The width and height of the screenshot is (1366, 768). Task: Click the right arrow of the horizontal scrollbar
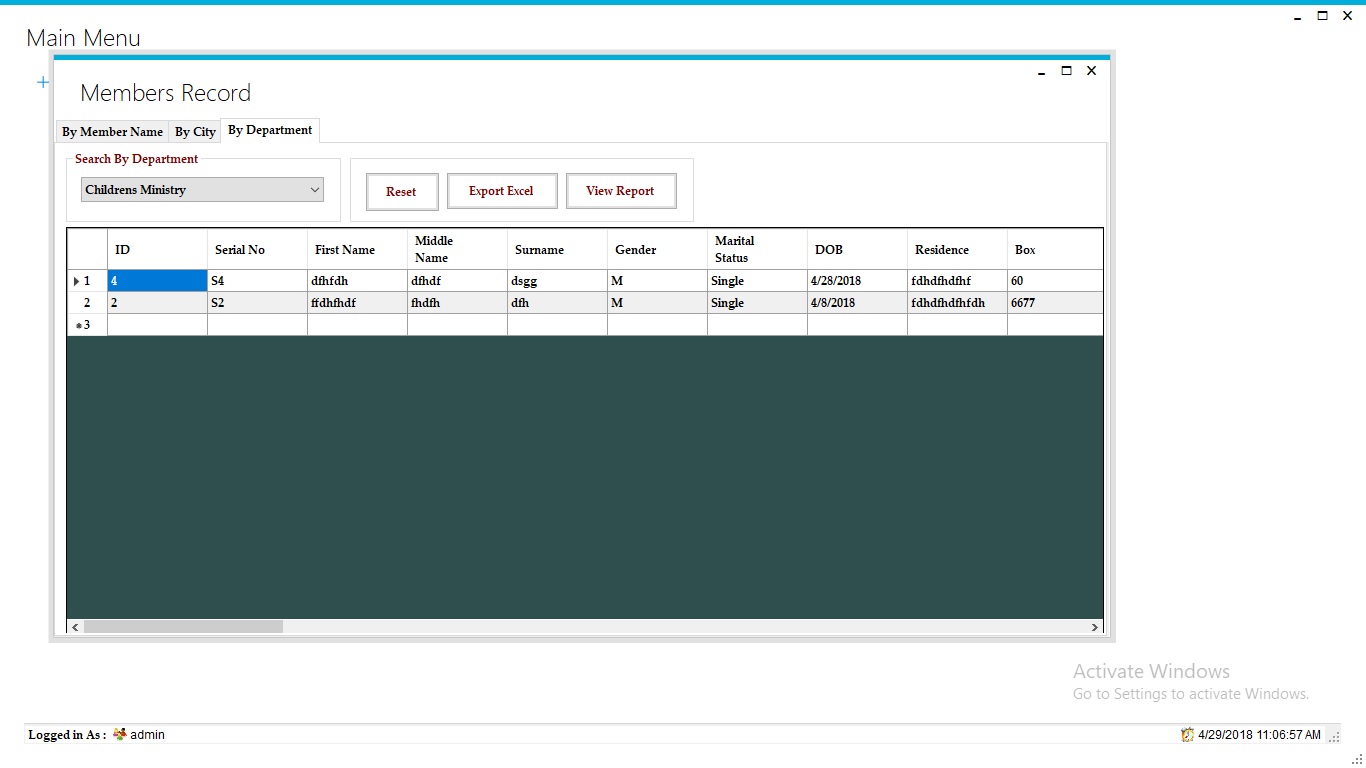pos(1095,626)
